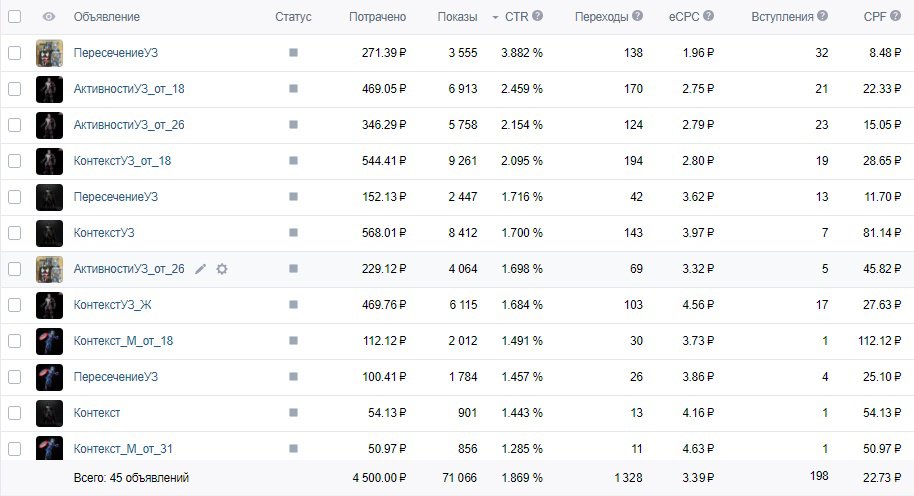914x496 pixels.
Task: Click the sort arrow before CTR header
Action: (x=495, y=17)
